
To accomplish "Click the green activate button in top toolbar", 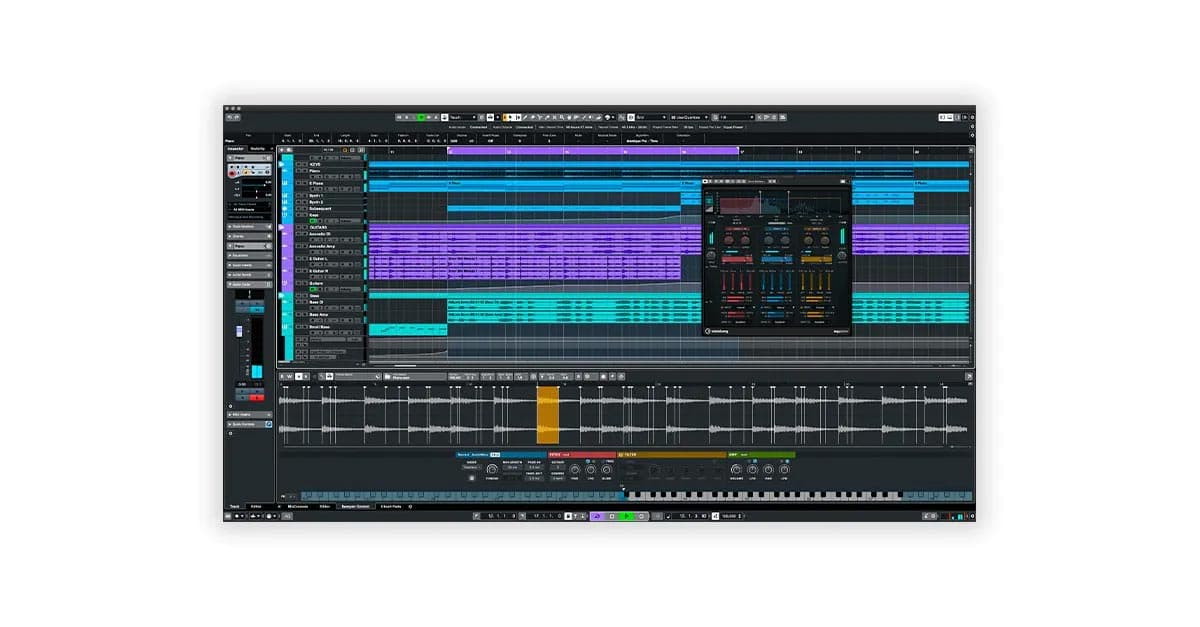I will click(421, 117).
